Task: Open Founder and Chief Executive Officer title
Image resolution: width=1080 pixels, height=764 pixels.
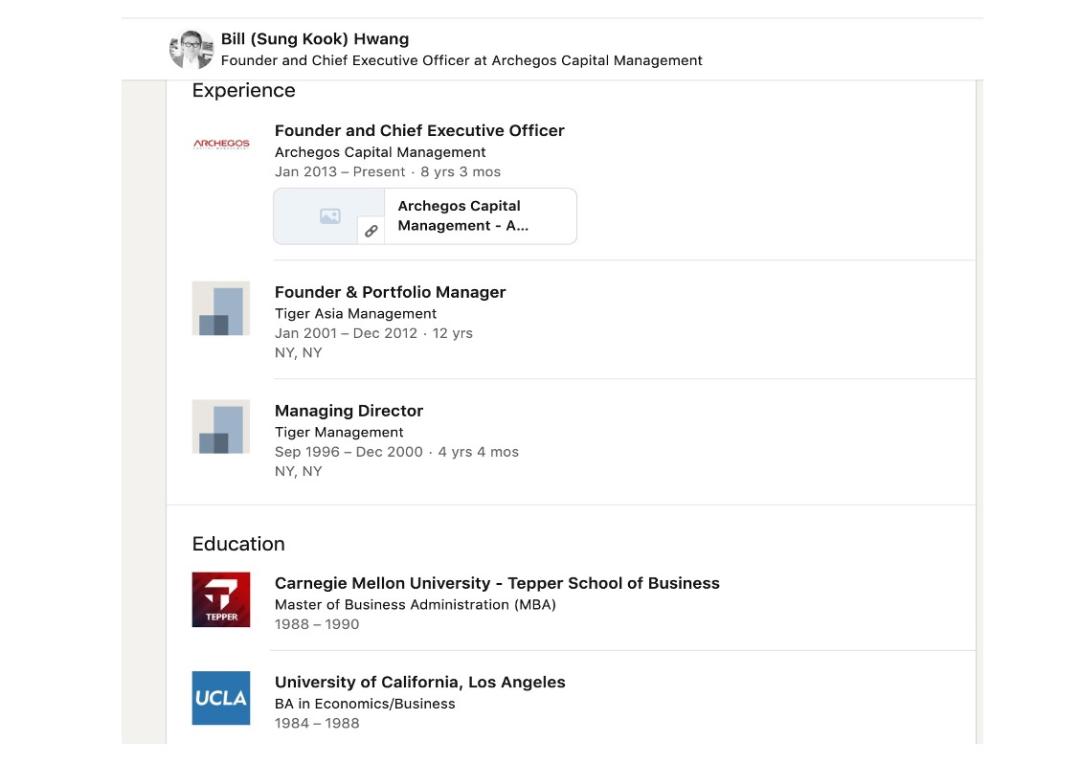Action: (419, 130)
